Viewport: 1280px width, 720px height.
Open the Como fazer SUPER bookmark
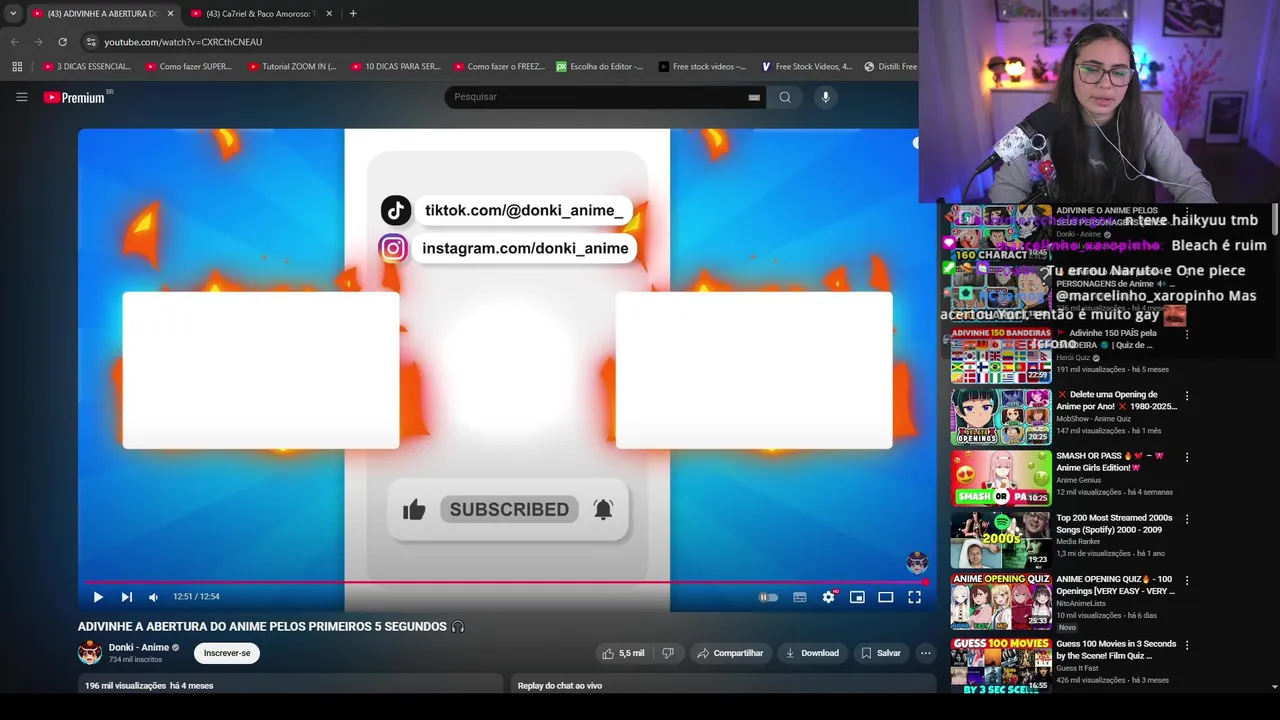tap(189, 67)
